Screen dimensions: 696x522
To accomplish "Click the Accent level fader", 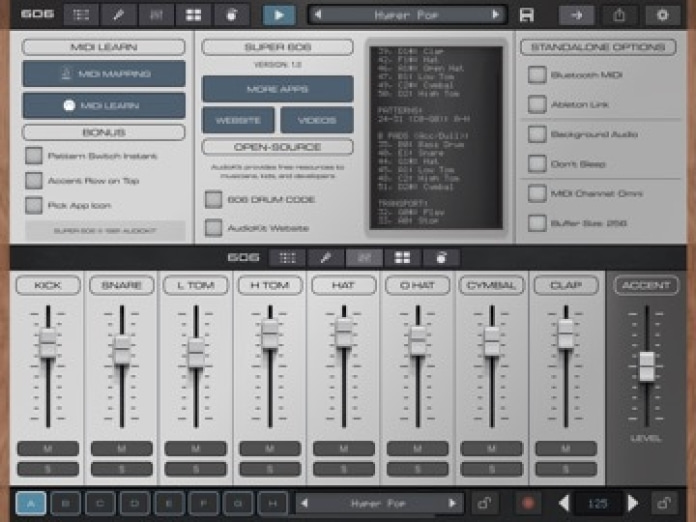I will (x=647, y=366).
